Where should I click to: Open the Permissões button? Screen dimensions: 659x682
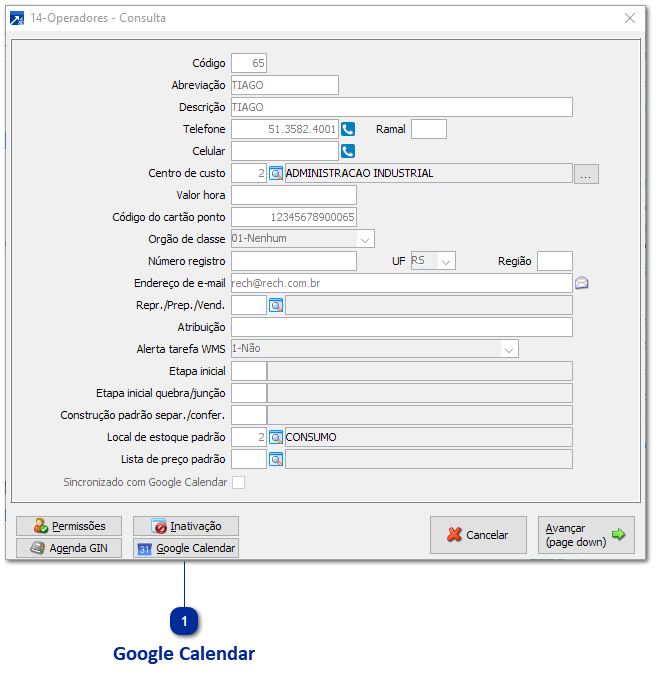pos(69,526)
